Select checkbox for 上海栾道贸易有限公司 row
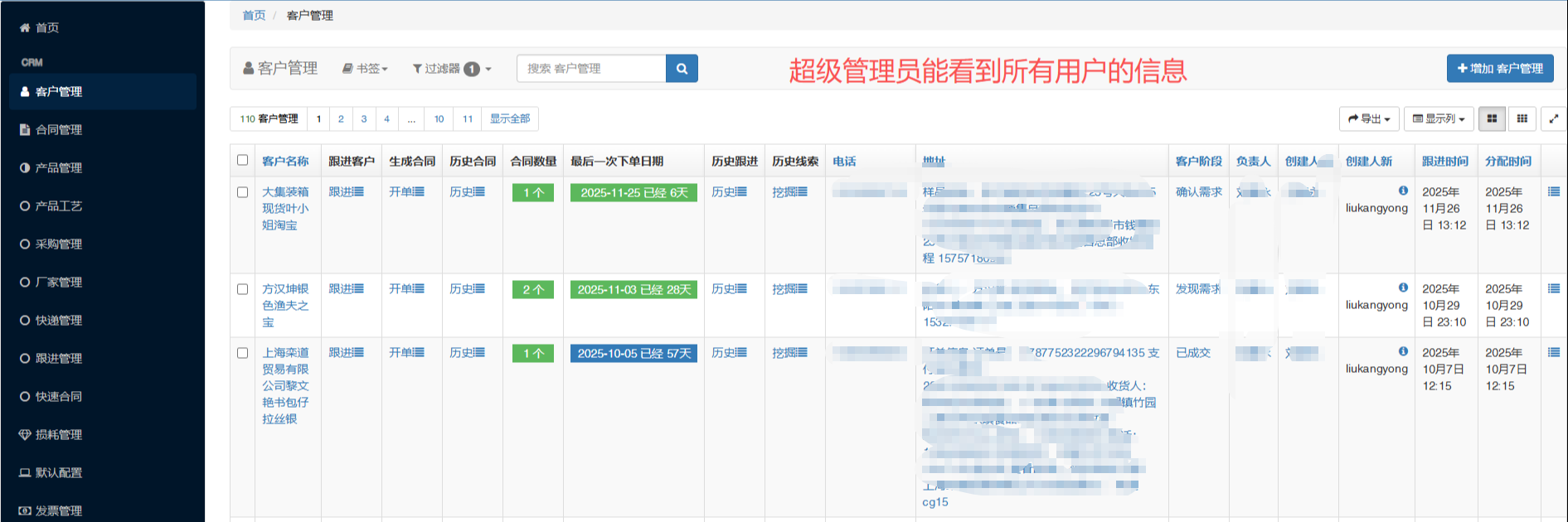 click(243, 353)
